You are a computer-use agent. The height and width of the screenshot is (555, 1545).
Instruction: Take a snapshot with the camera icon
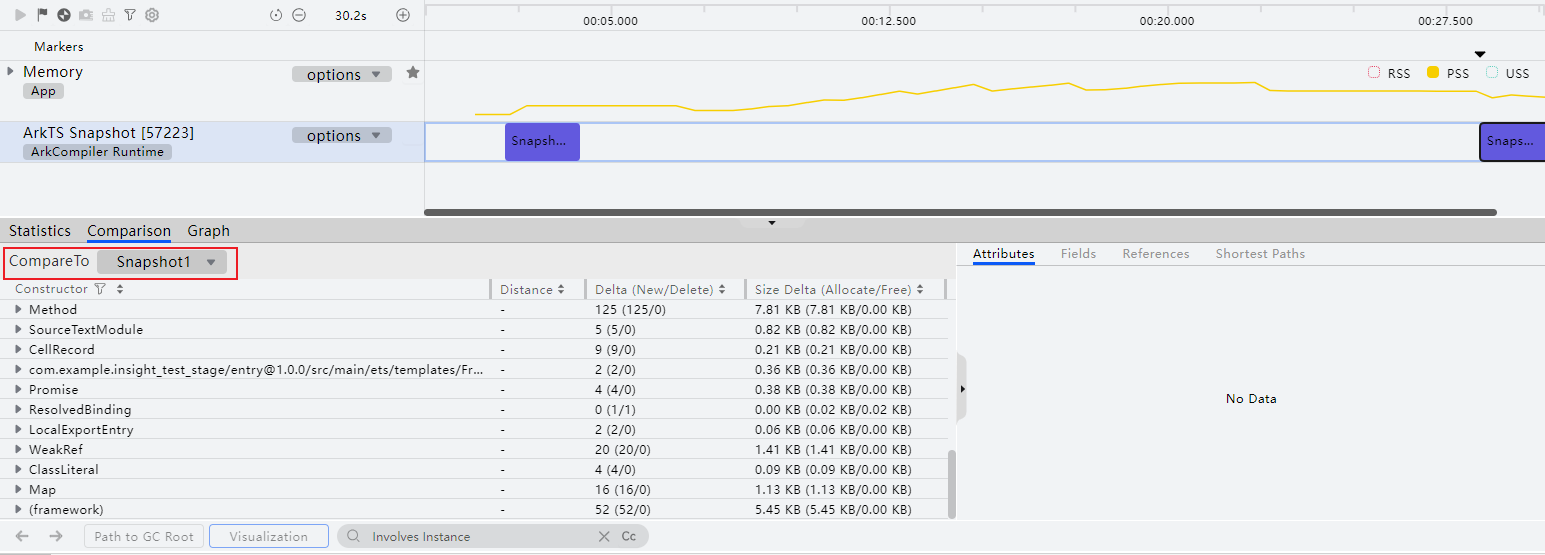point(86,15)
